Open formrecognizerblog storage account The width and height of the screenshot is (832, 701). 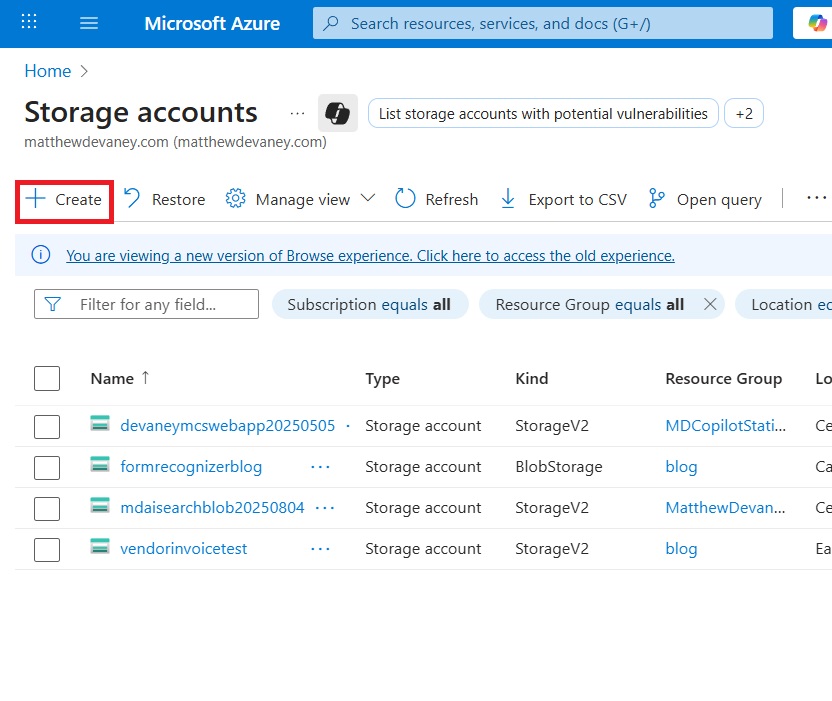(191, 466)
